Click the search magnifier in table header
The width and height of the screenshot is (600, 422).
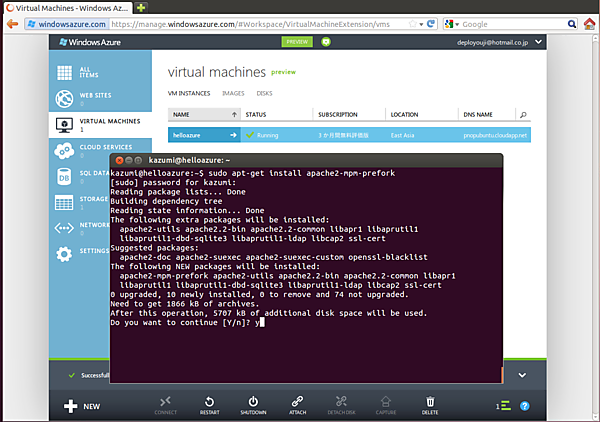(523, 115)
